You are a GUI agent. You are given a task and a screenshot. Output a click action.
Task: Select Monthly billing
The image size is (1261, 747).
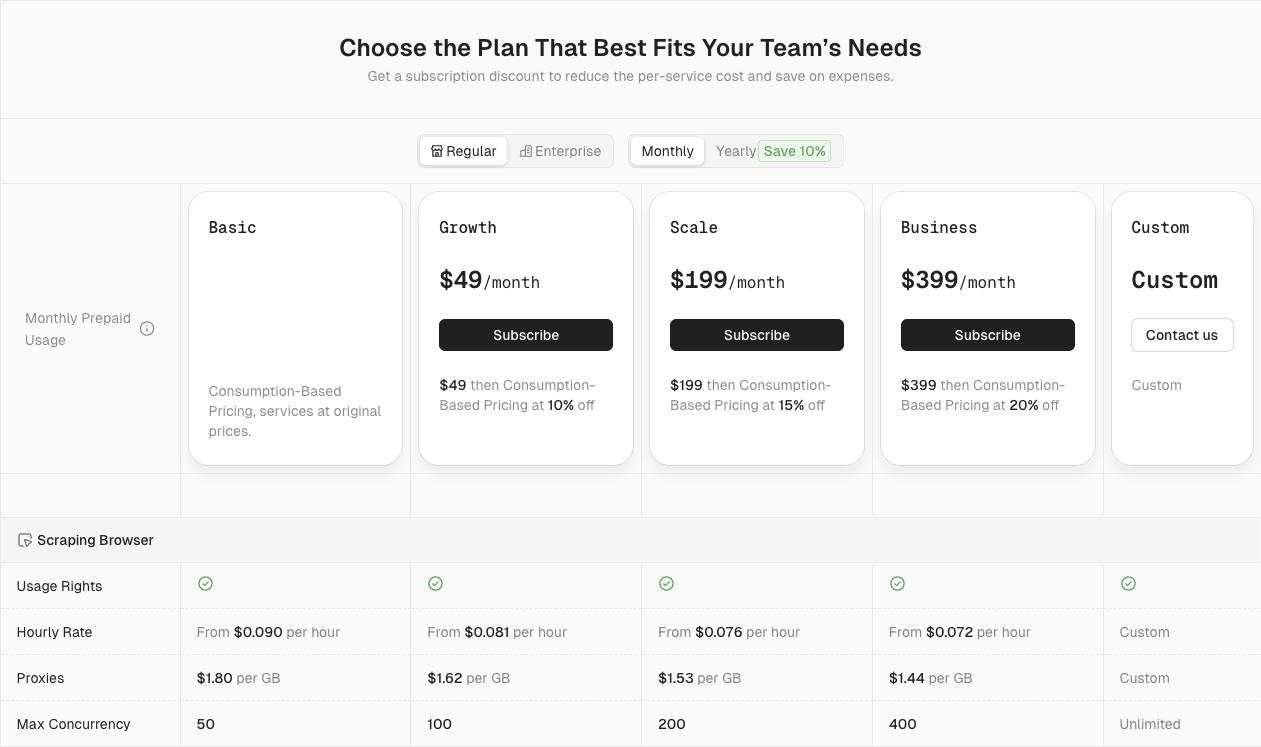(x=667, y=151)
